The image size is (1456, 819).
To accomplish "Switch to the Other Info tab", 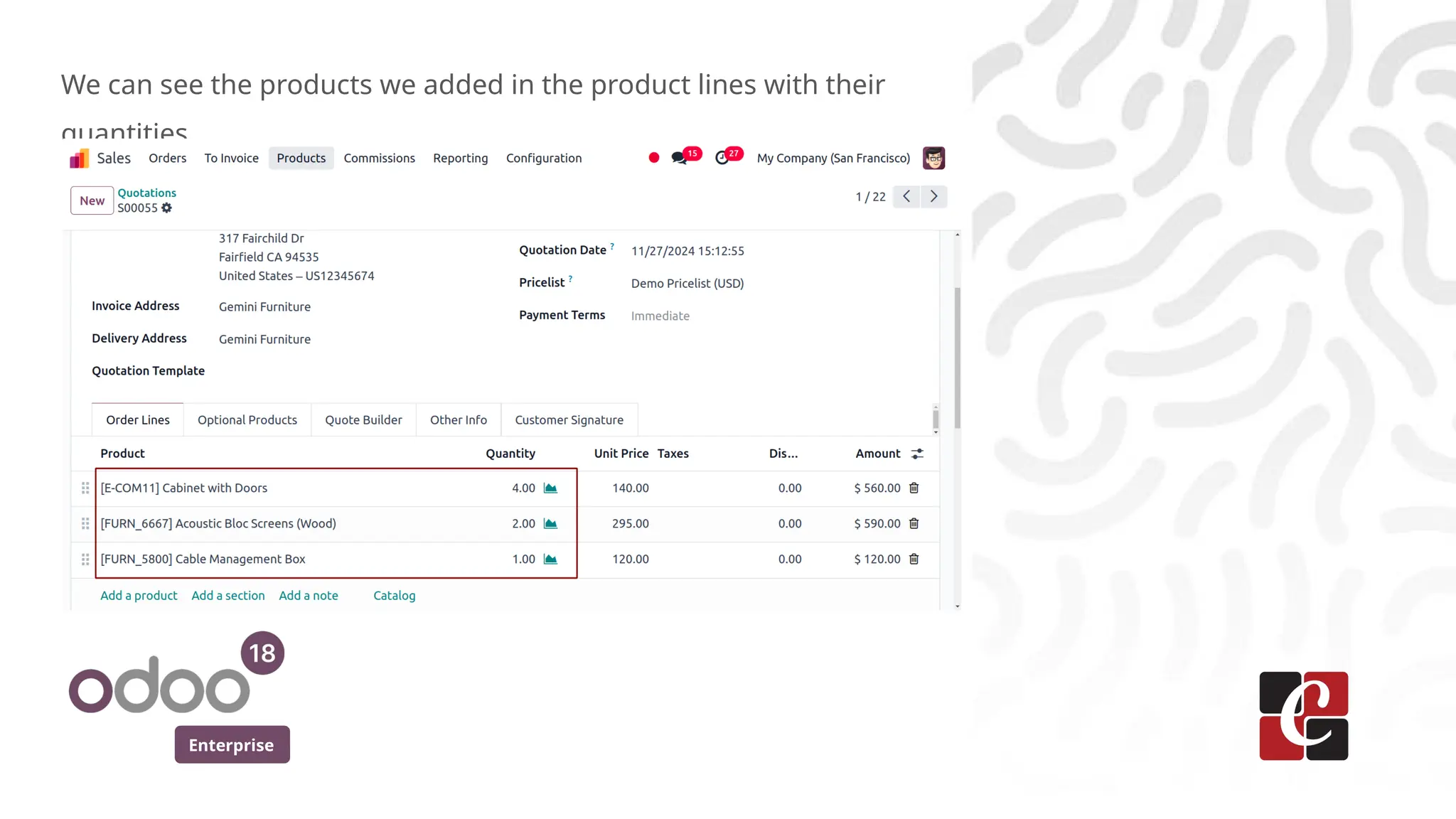I will point(459,419).
